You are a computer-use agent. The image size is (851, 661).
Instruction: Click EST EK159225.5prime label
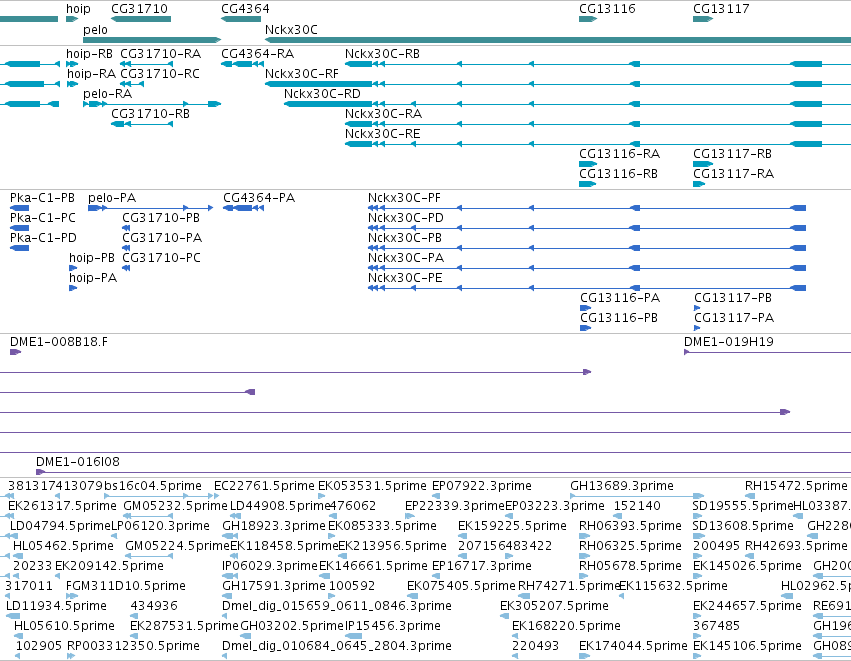point(512,526)
